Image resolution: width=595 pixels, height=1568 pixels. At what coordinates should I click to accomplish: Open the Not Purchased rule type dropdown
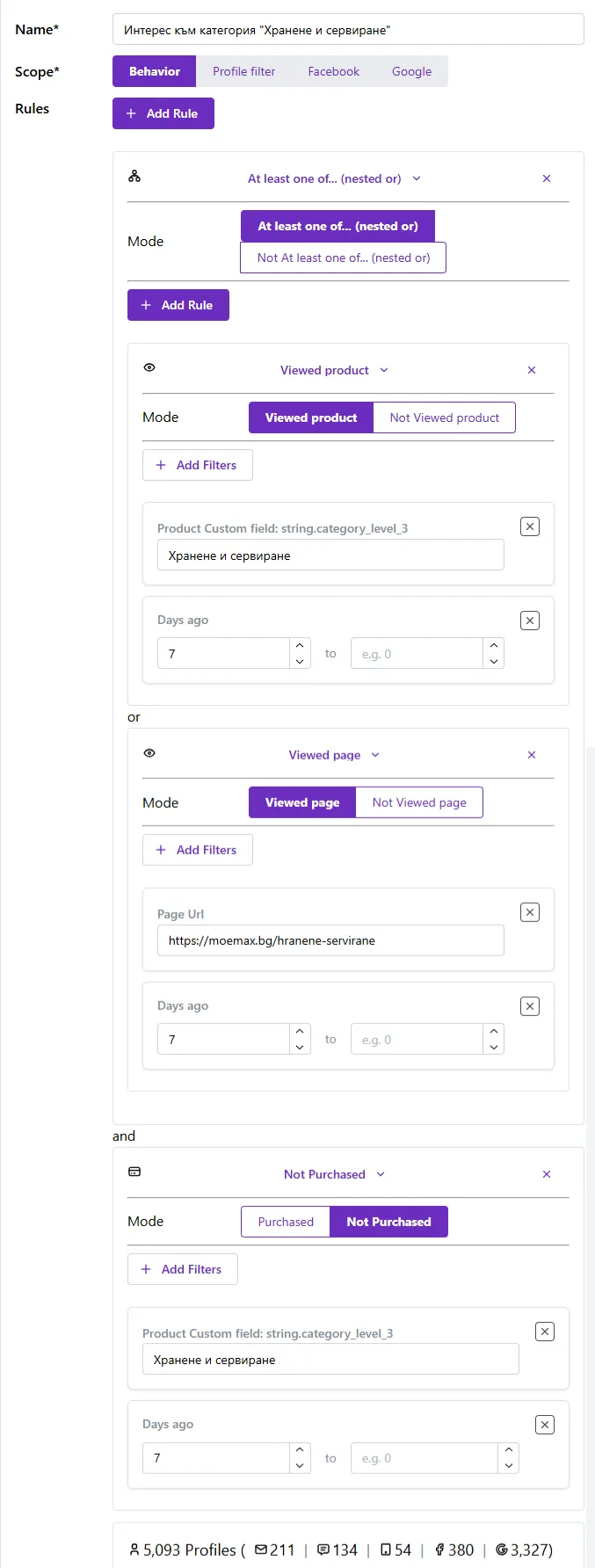click(334, 1174)
